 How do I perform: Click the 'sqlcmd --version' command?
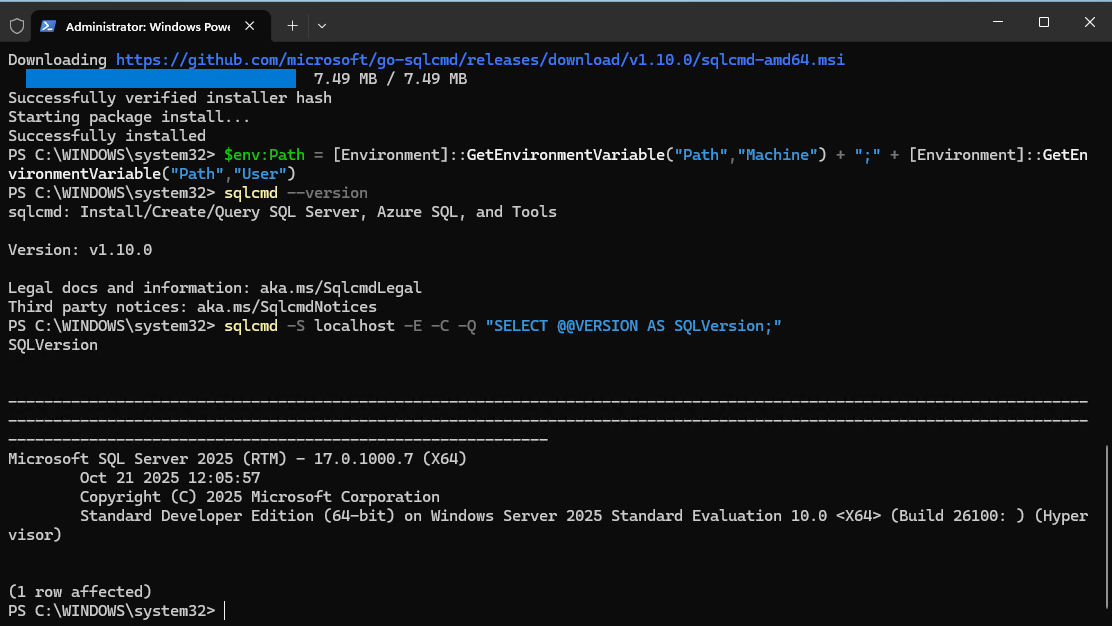(296, 193)
